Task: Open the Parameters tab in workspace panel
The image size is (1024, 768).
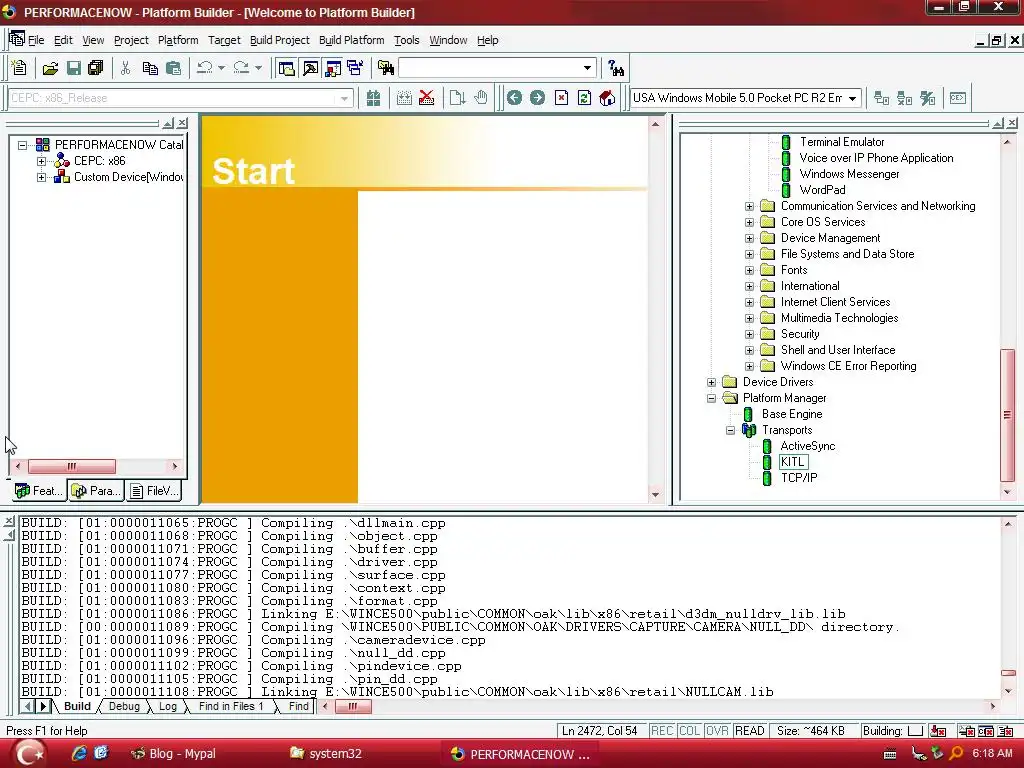Action: point(96,490)
